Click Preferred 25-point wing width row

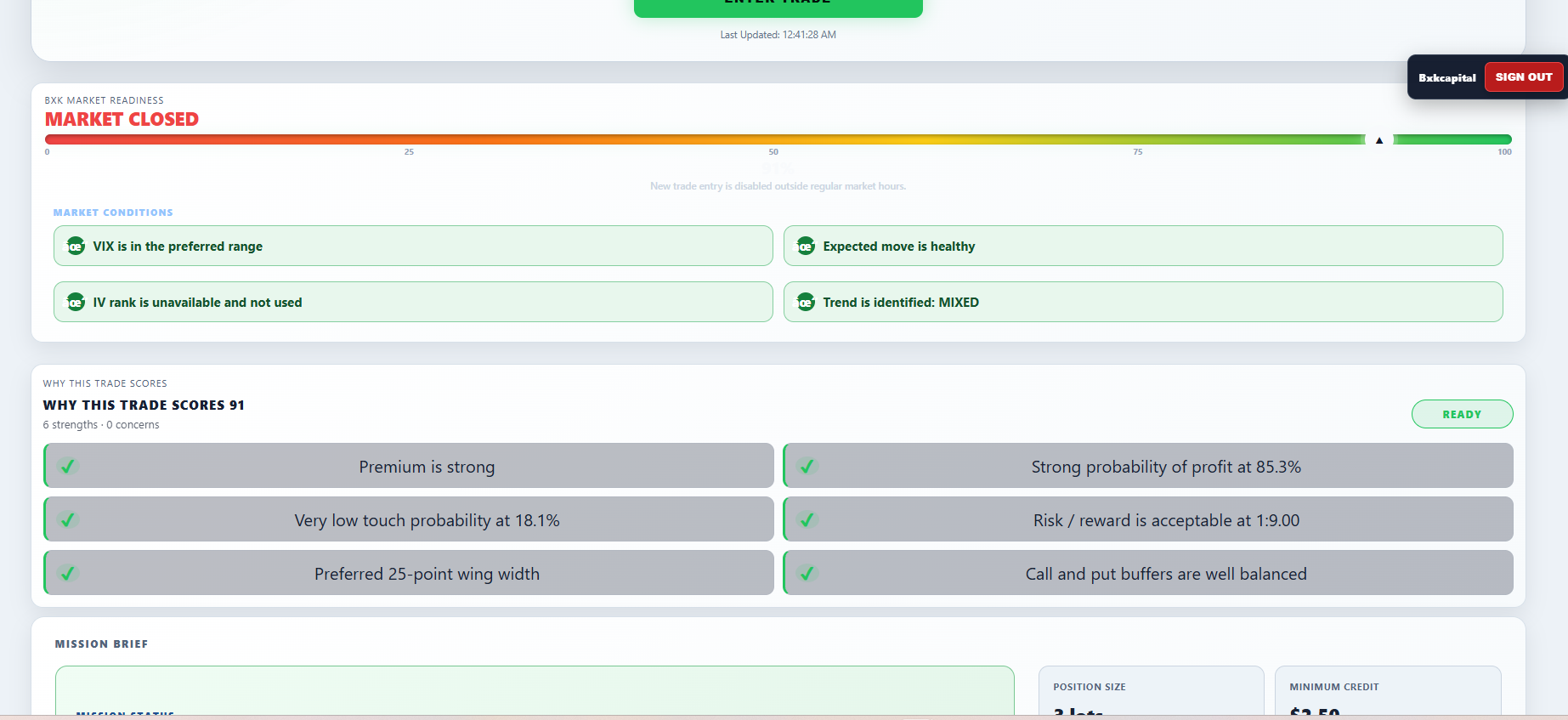click(x=409, y=572)
